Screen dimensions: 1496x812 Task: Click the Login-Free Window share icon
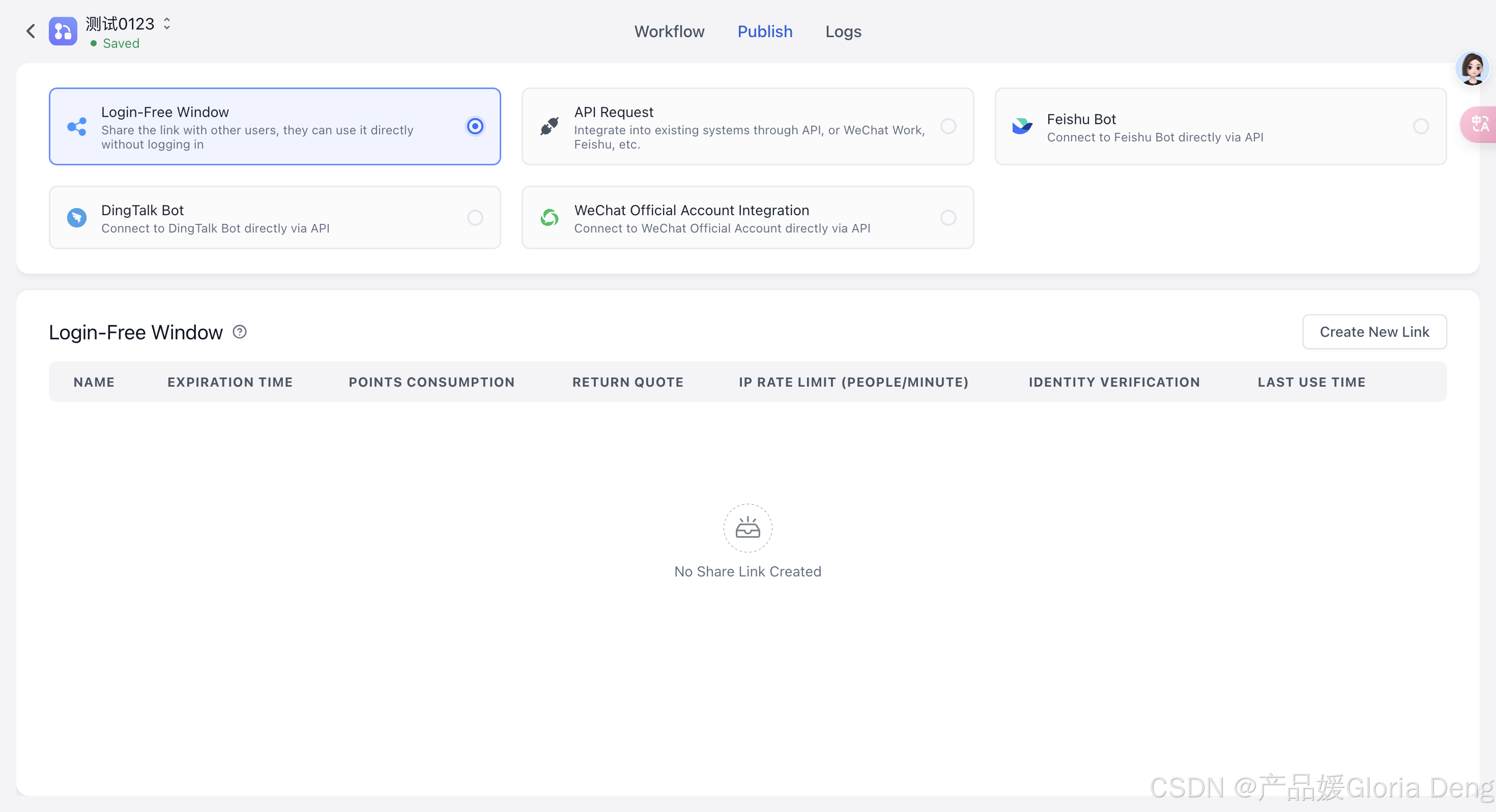pos(77,127)
